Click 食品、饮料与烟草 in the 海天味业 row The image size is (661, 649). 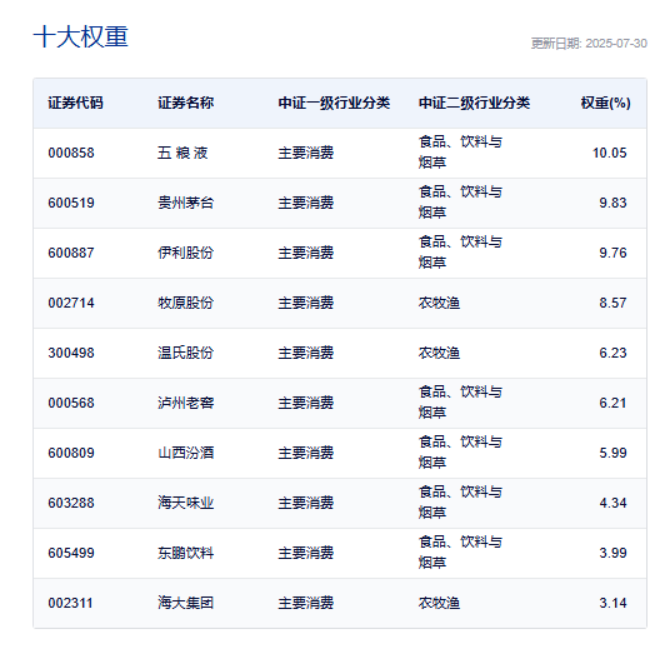460,502
